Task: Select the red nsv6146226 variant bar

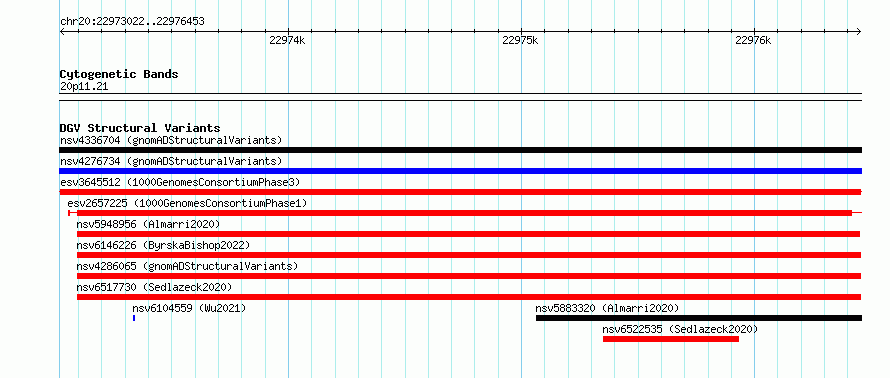Action: pos(469,255)
